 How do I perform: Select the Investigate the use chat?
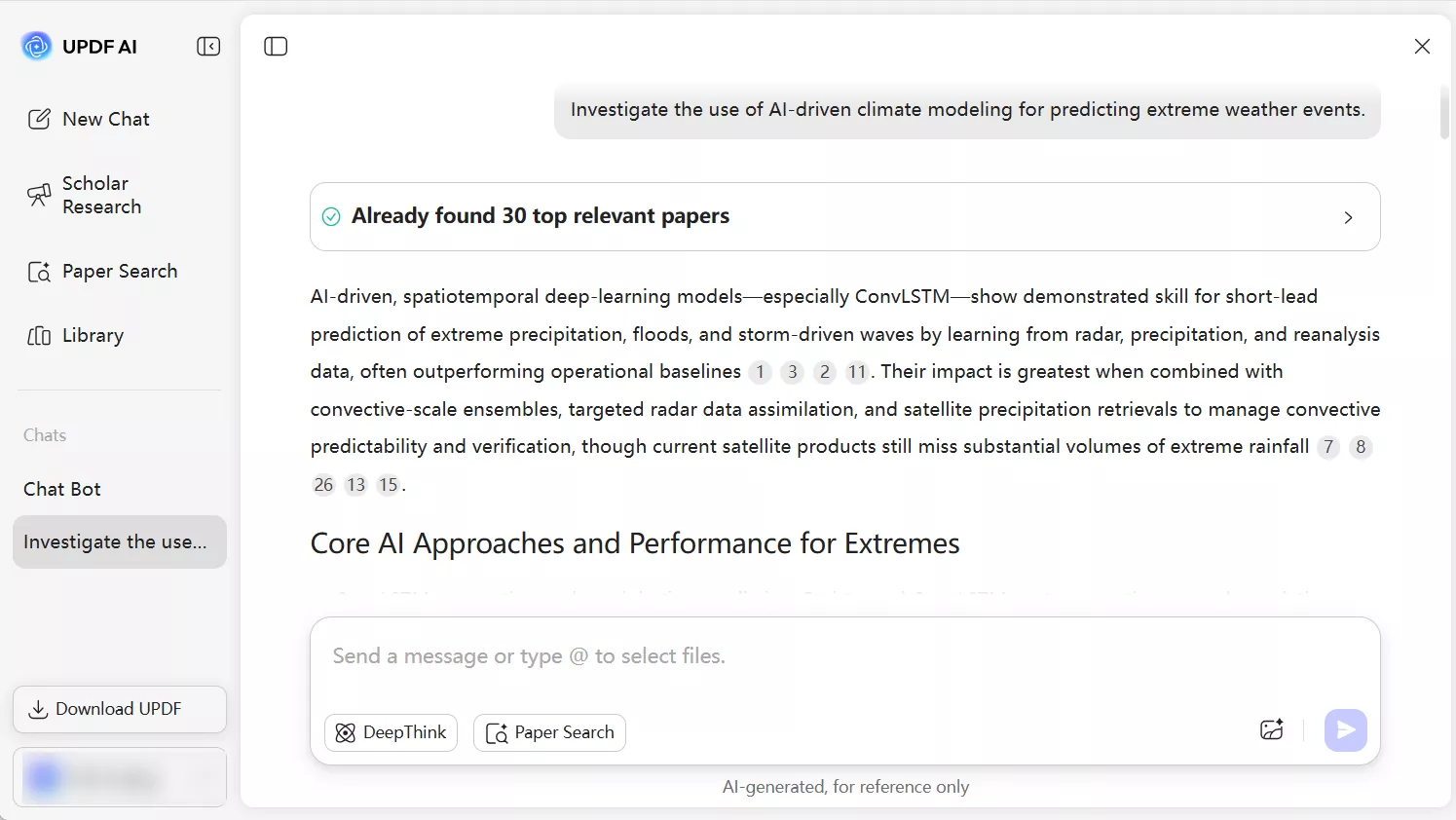click(119, 541)
